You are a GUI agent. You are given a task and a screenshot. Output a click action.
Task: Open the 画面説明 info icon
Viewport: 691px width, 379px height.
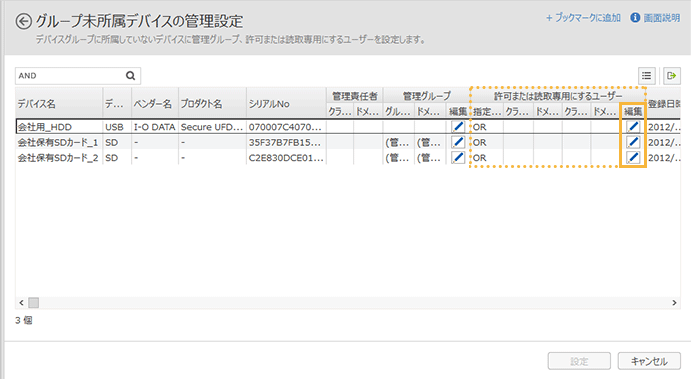pos(635,18)
